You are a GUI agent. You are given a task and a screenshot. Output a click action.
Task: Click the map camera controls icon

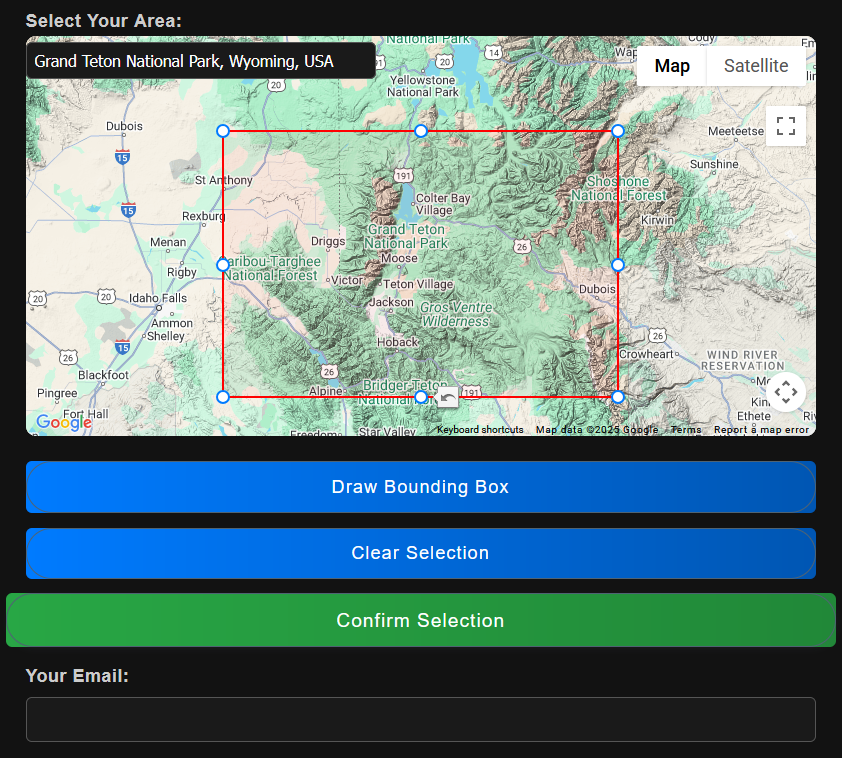(x=786, y=392)
